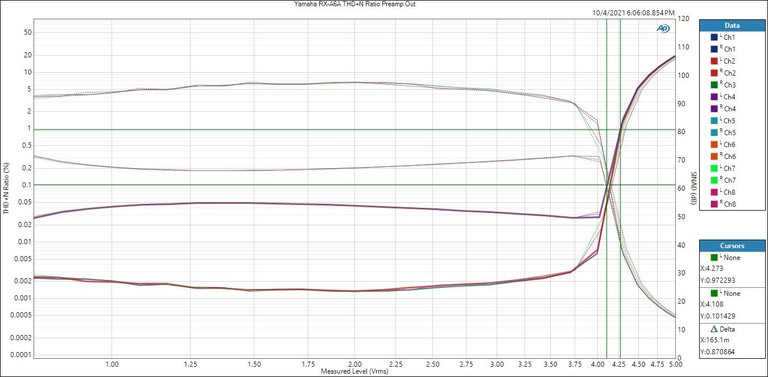Click the R Ch5 teal legend swatch

pyautogui.click(x=714, y=133)
